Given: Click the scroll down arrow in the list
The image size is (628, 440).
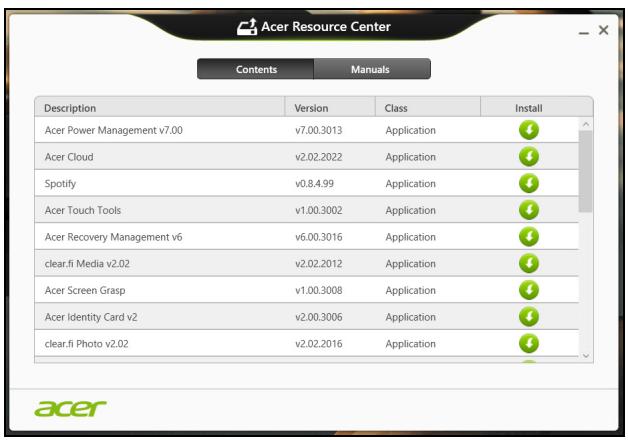Looking at the screenshot, I should (x=586, y=356).
